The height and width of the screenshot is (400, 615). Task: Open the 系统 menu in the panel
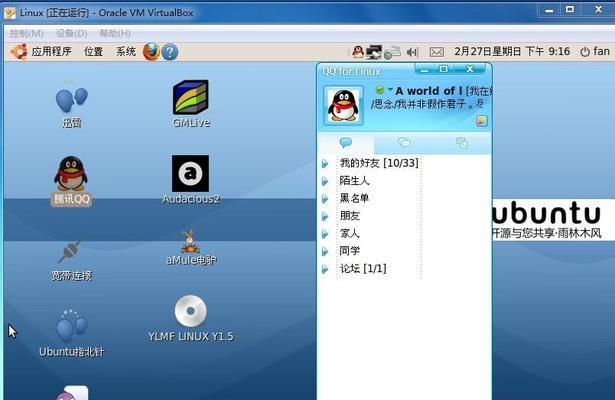(x=125, y=51)
